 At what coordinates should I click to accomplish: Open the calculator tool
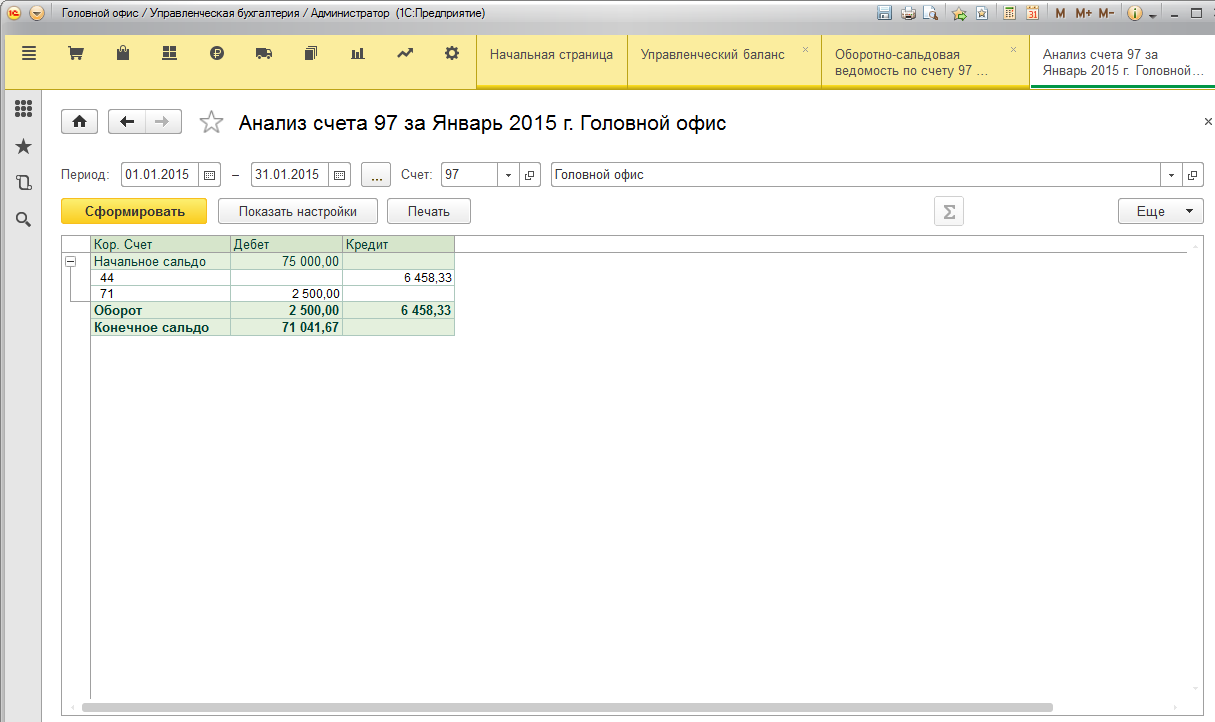tap(1010, 13)
